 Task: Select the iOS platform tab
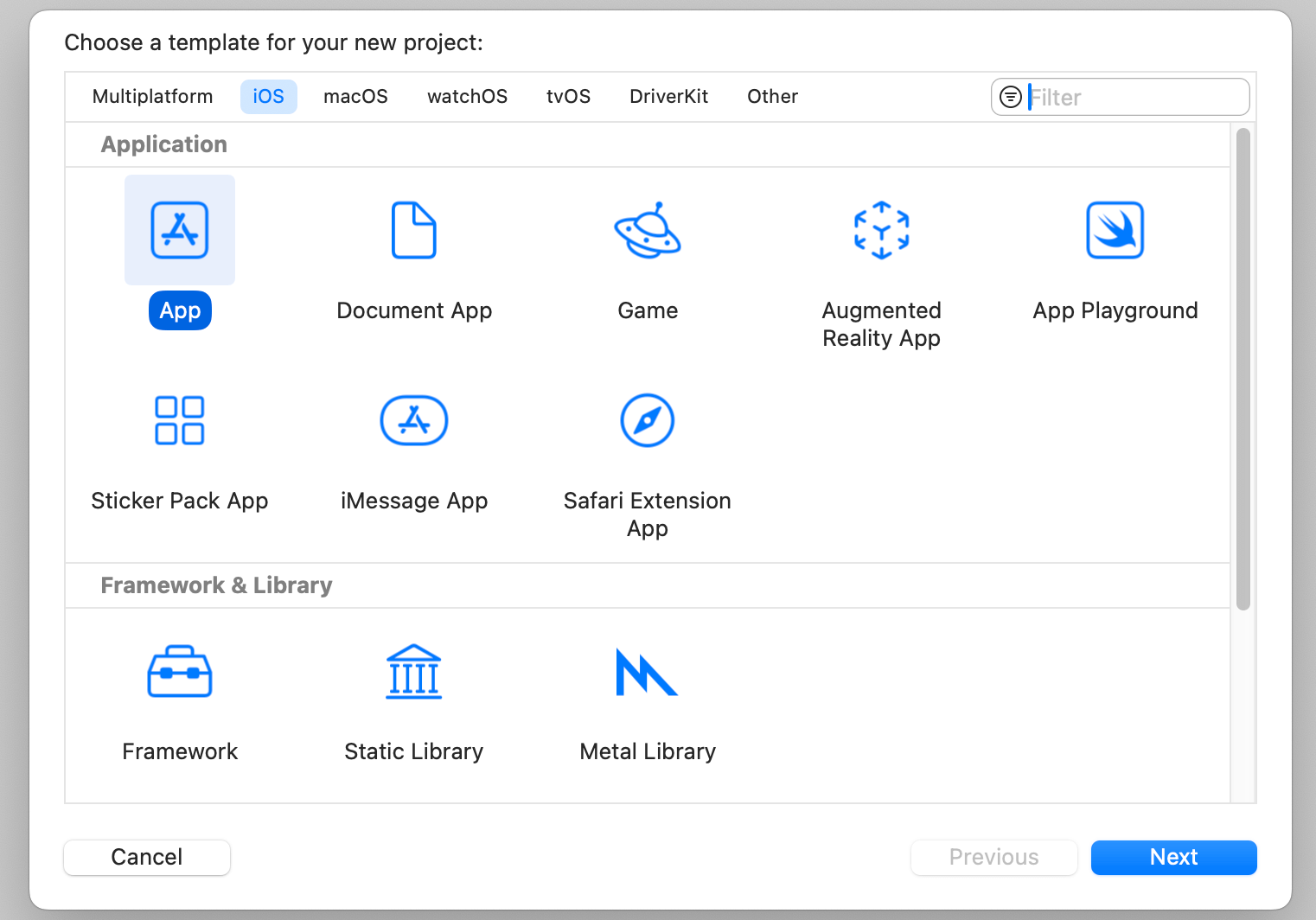pyautogui.click(x=268, y=96)
